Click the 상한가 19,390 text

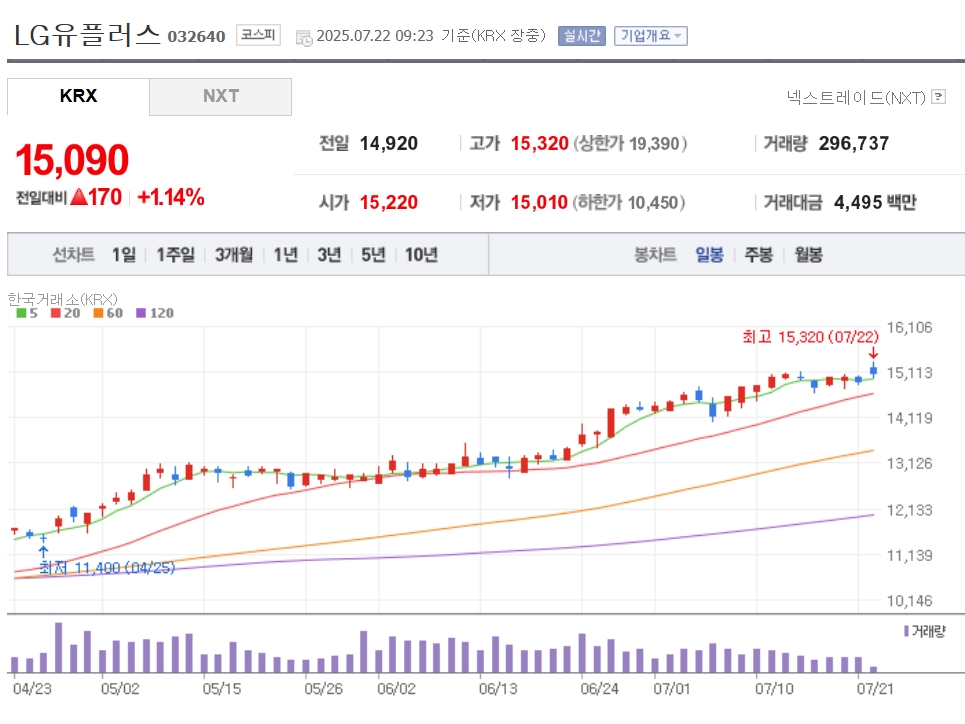point(630,143)
